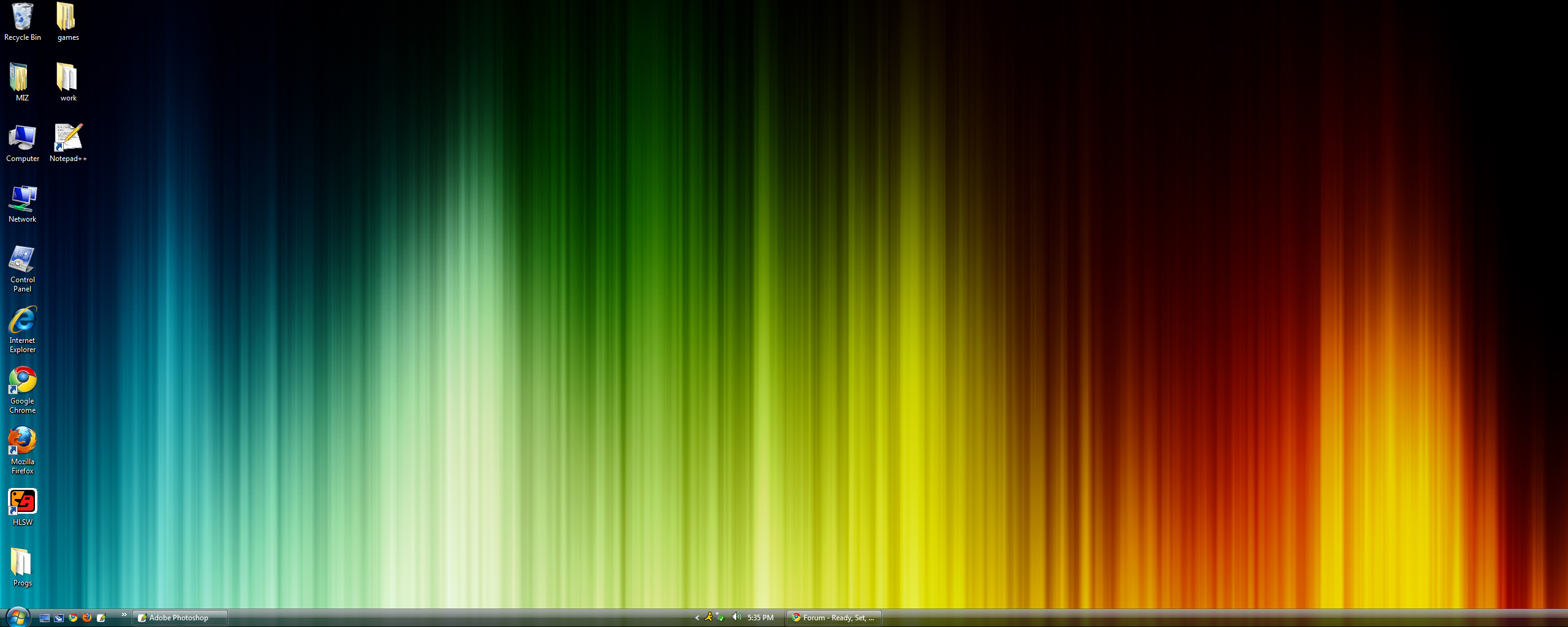Select the Network desktop icon

[x=22, y=203]
